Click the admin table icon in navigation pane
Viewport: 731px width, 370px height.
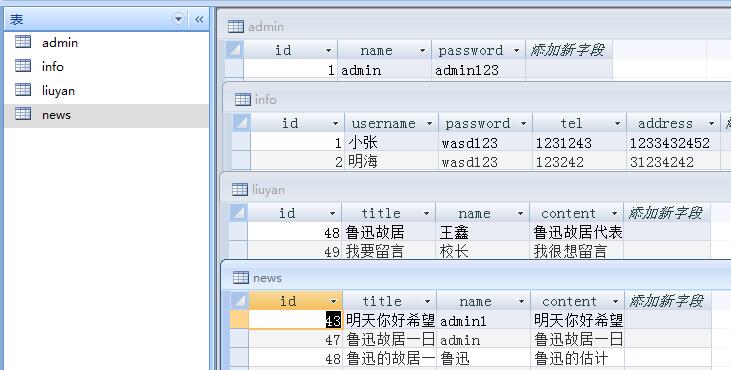click(23, 41)
